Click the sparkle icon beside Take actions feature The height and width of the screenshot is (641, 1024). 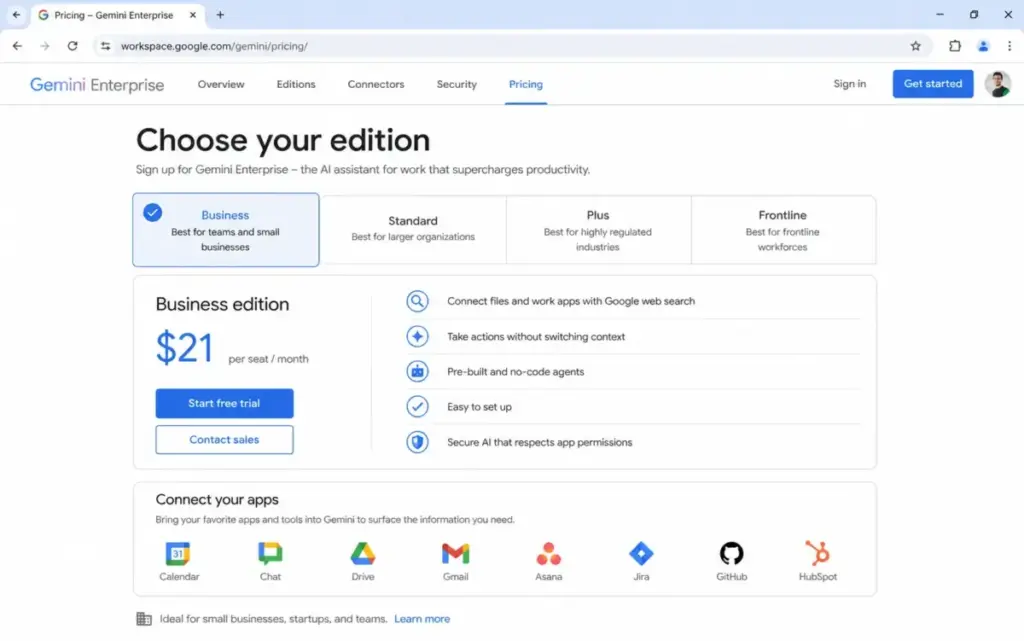point(417,336)
